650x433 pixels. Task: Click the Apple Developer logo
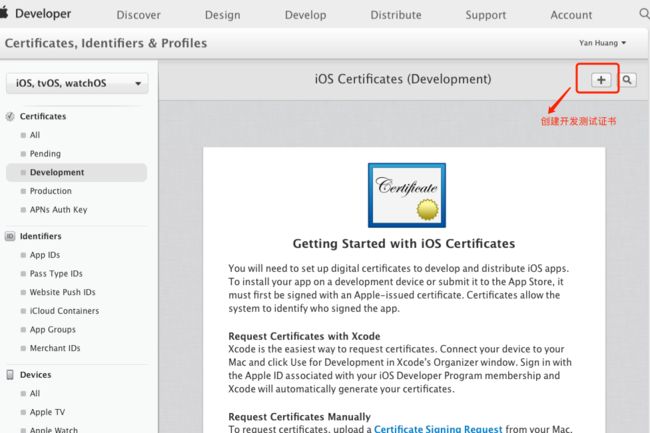coord(36,14)
